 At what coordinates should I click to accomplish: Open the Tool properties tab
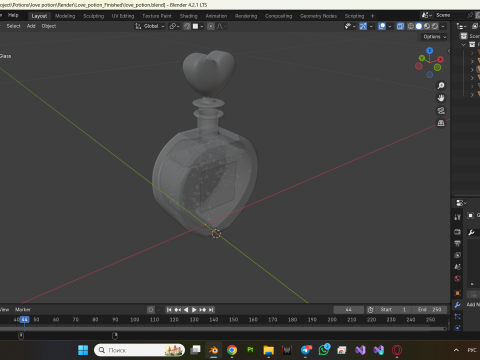458,217
